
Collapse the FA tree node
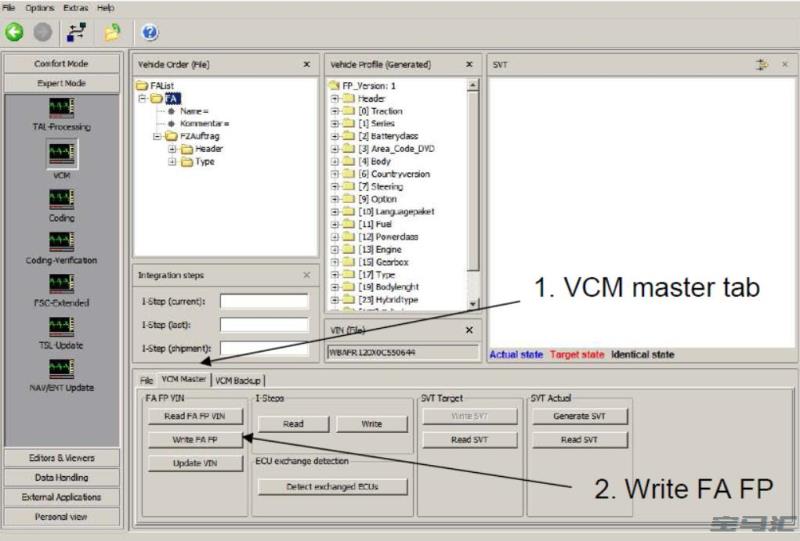click(143, 98)
